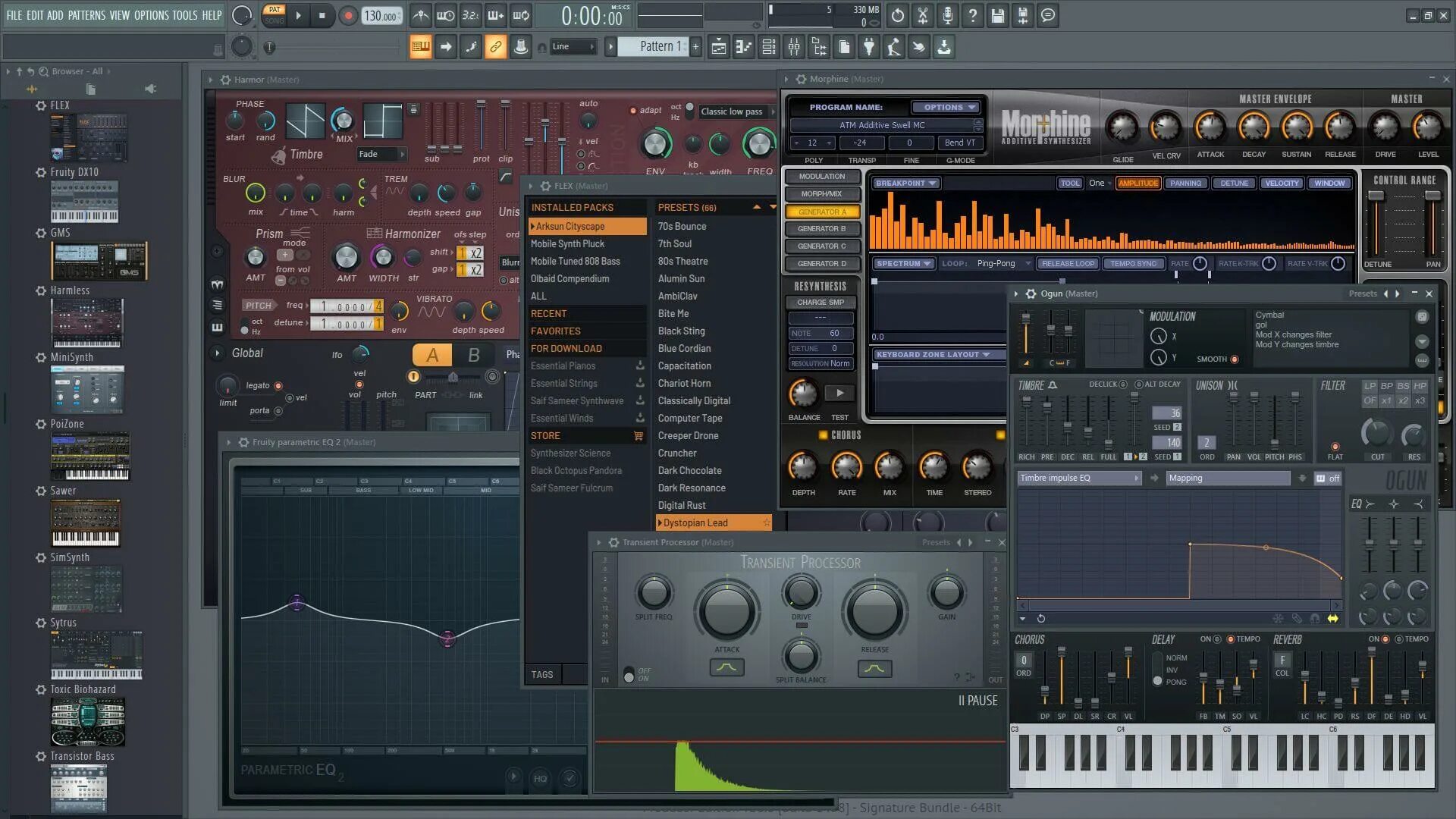
Task: Open the playlist view button
Action: coord(719,47)
